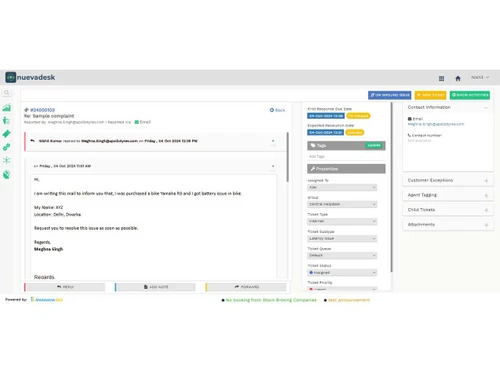Screen dimensions: 500x375
Task: Click the Reply button
Action: tap(65, 287)
